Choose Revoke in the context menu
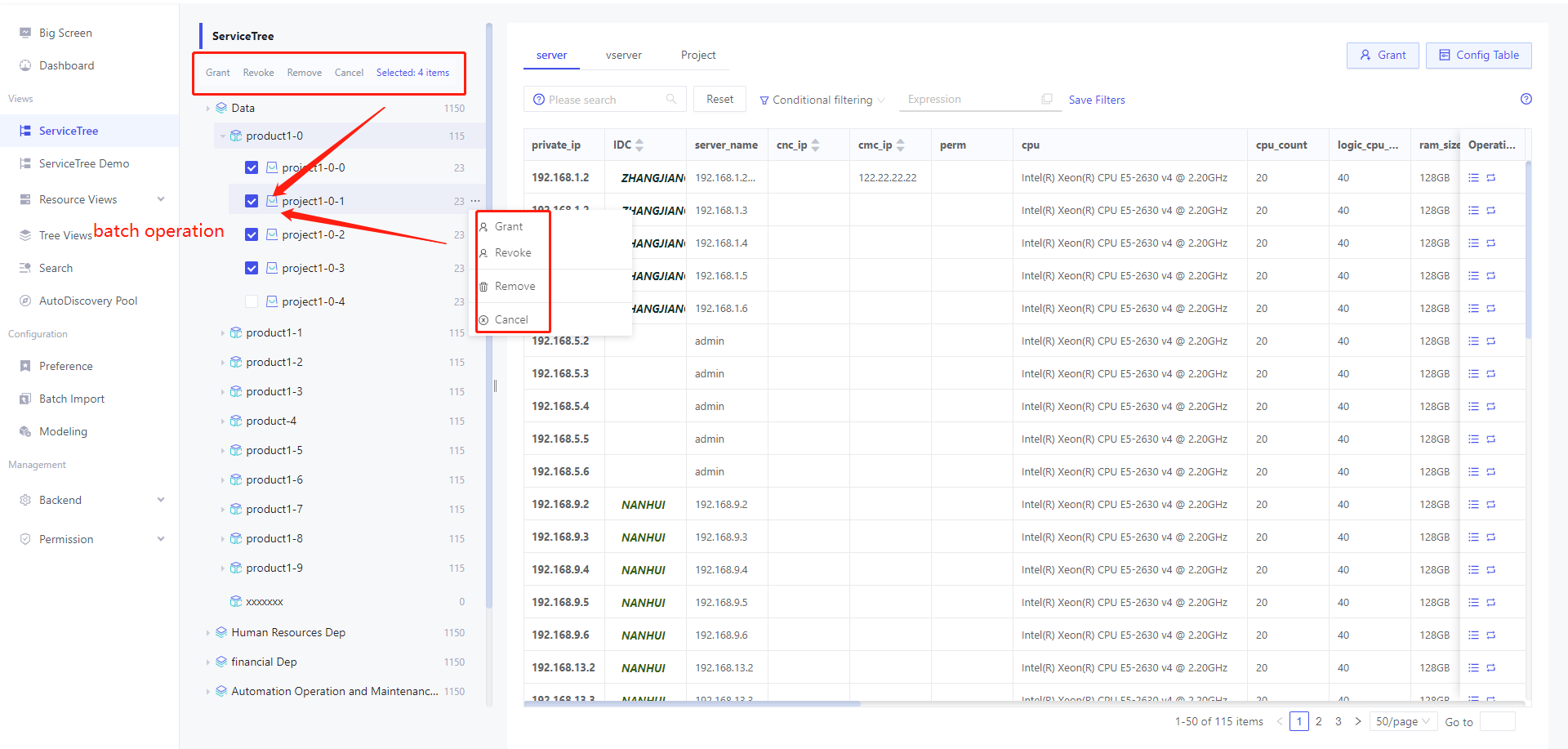Screen dimensions: 1568x749 point(513,252)
